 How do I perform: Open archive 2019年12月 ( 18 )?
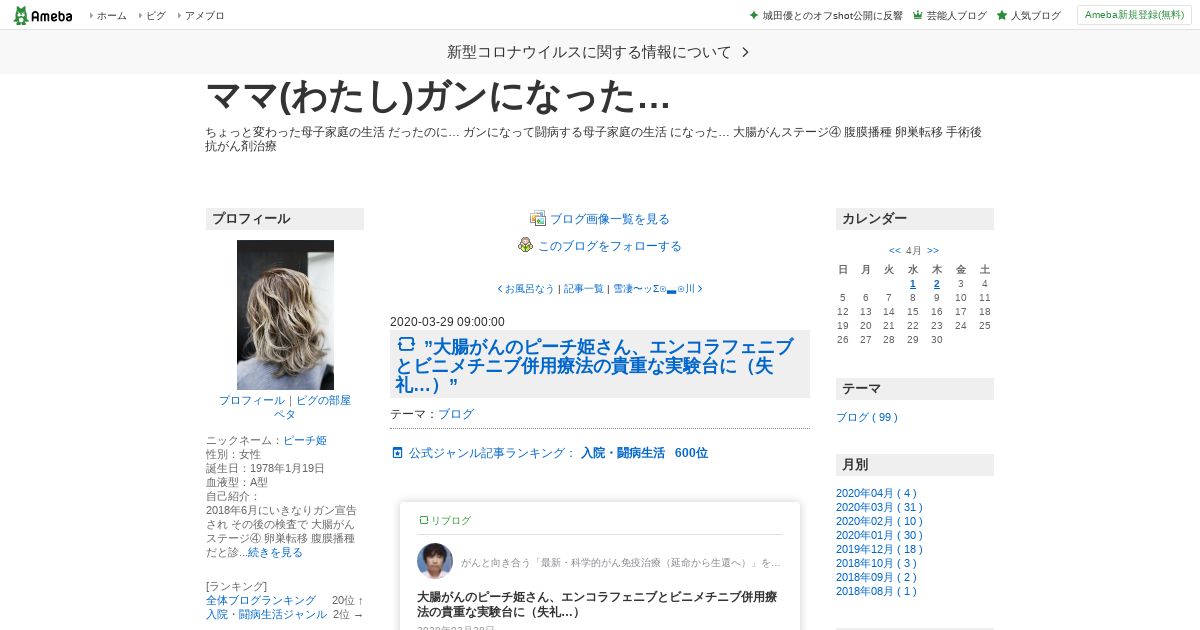pos(879,549)
